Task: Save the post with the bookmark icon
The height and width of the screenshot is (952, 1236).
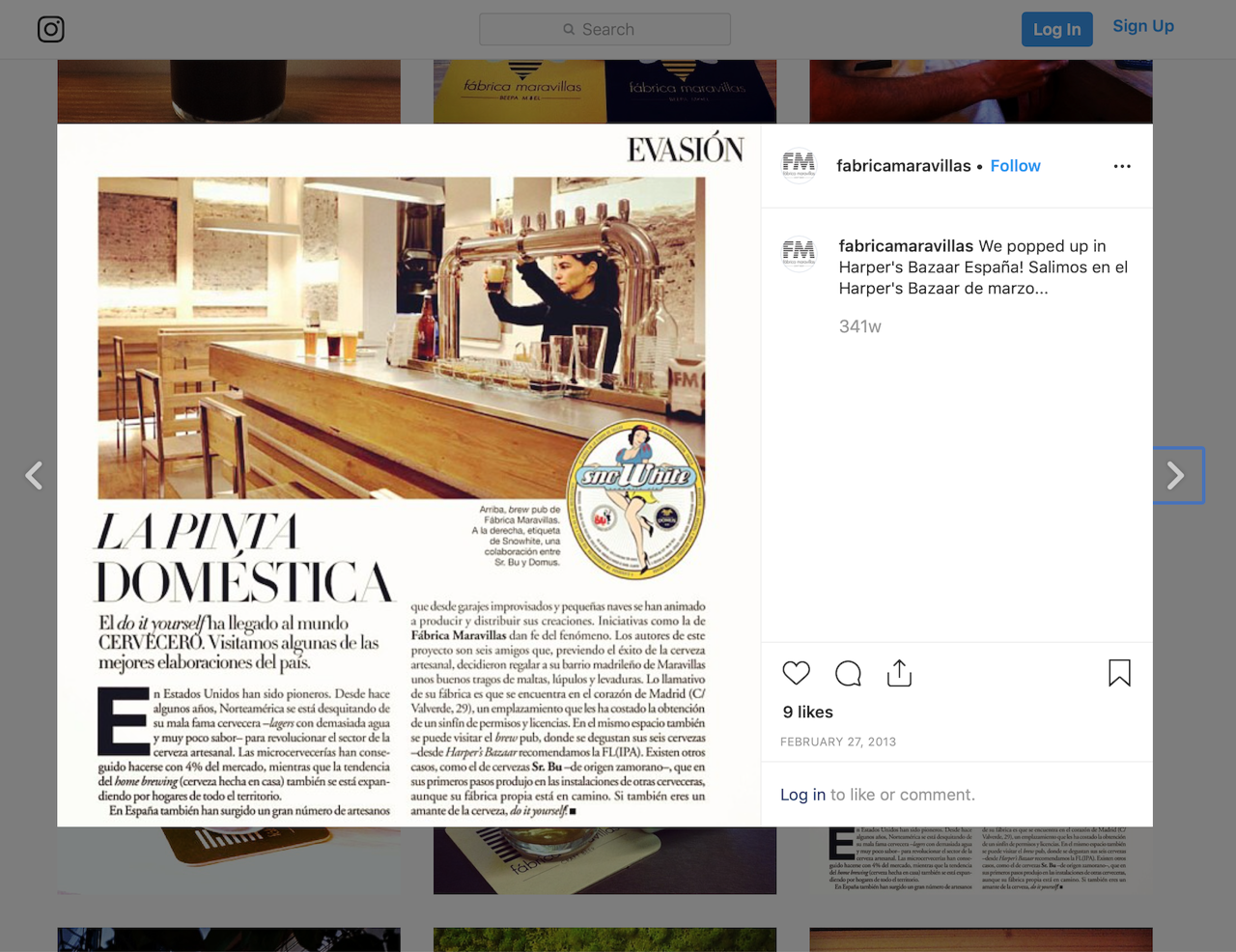Action: tap(1119, 673)
